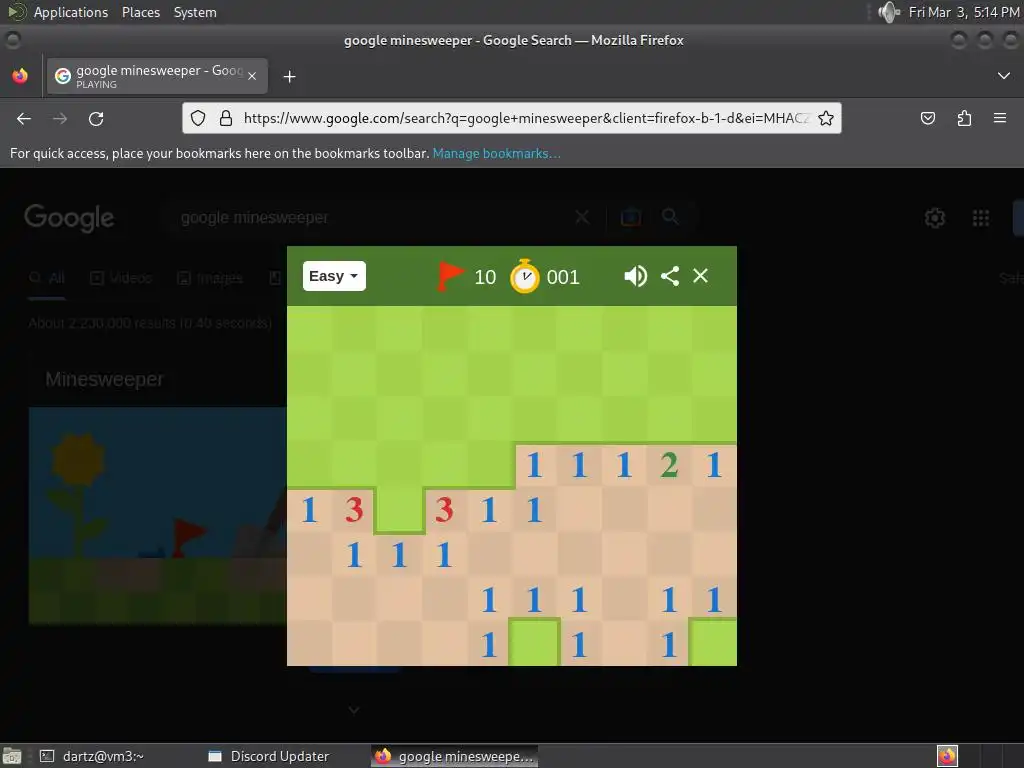Open Firefox View icon

coord(20,76)
